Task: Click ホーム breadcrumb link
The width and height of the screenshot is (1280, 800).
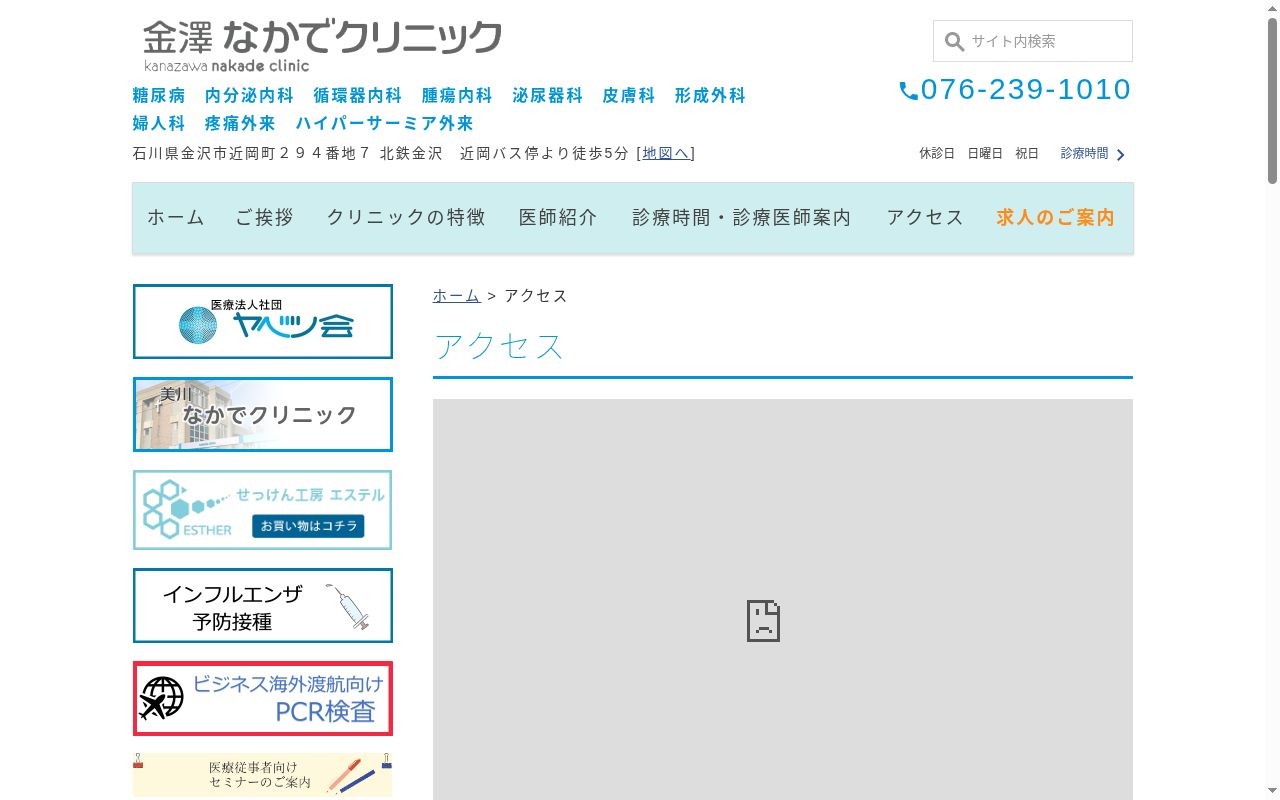Action: pyautogui.click(x=456, y=296)
